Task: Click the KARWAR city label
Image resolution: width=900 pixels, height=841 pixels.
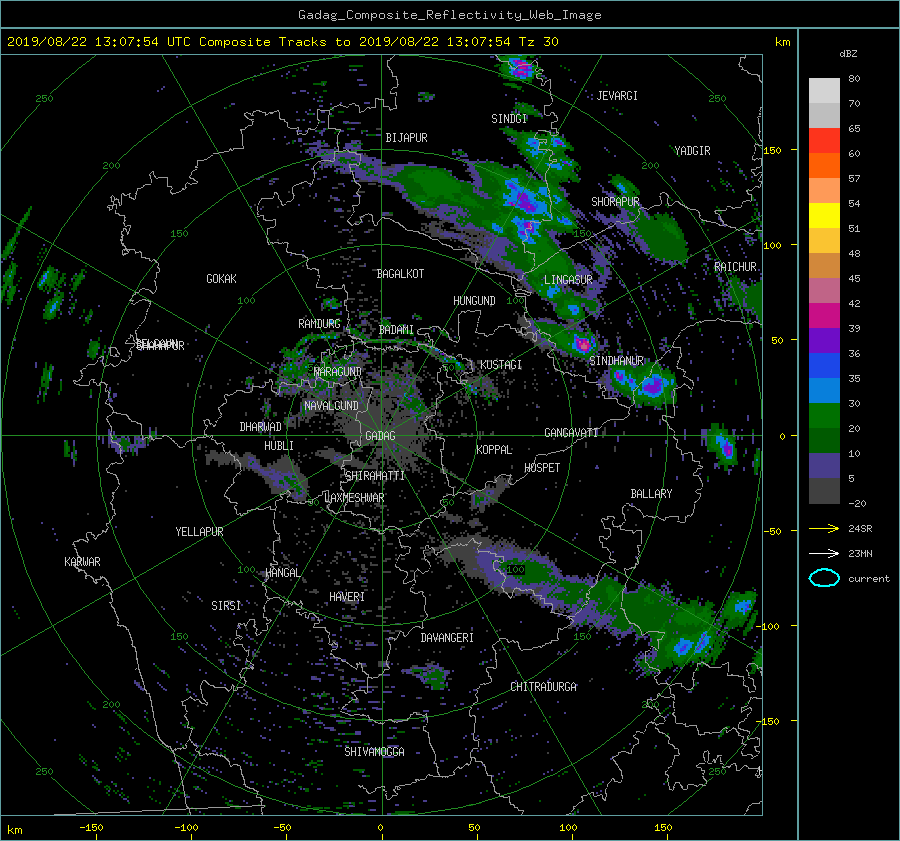Action: tap(82, 562)
